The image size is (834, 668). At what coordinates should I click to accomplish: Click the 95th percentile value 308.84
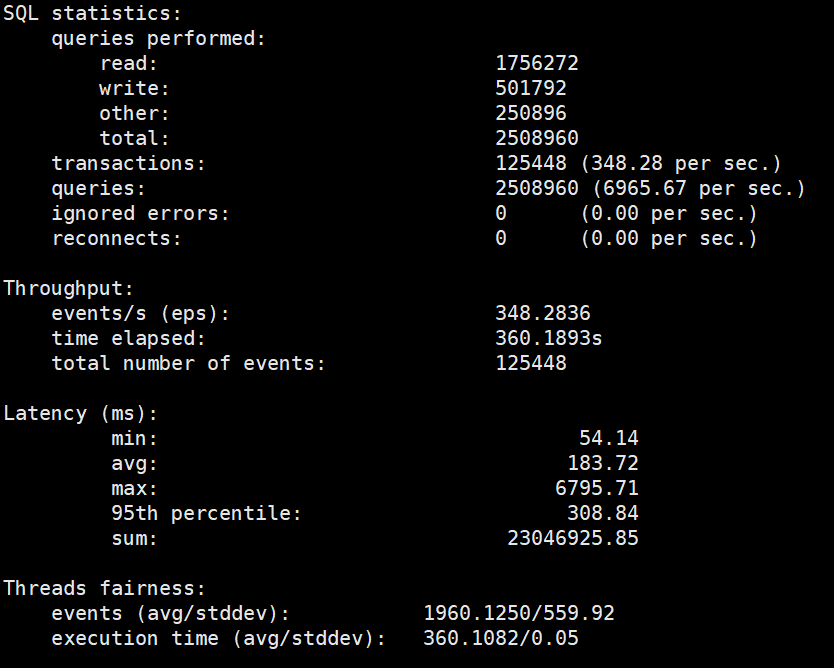pyautogui.click(x=602, y=513)
